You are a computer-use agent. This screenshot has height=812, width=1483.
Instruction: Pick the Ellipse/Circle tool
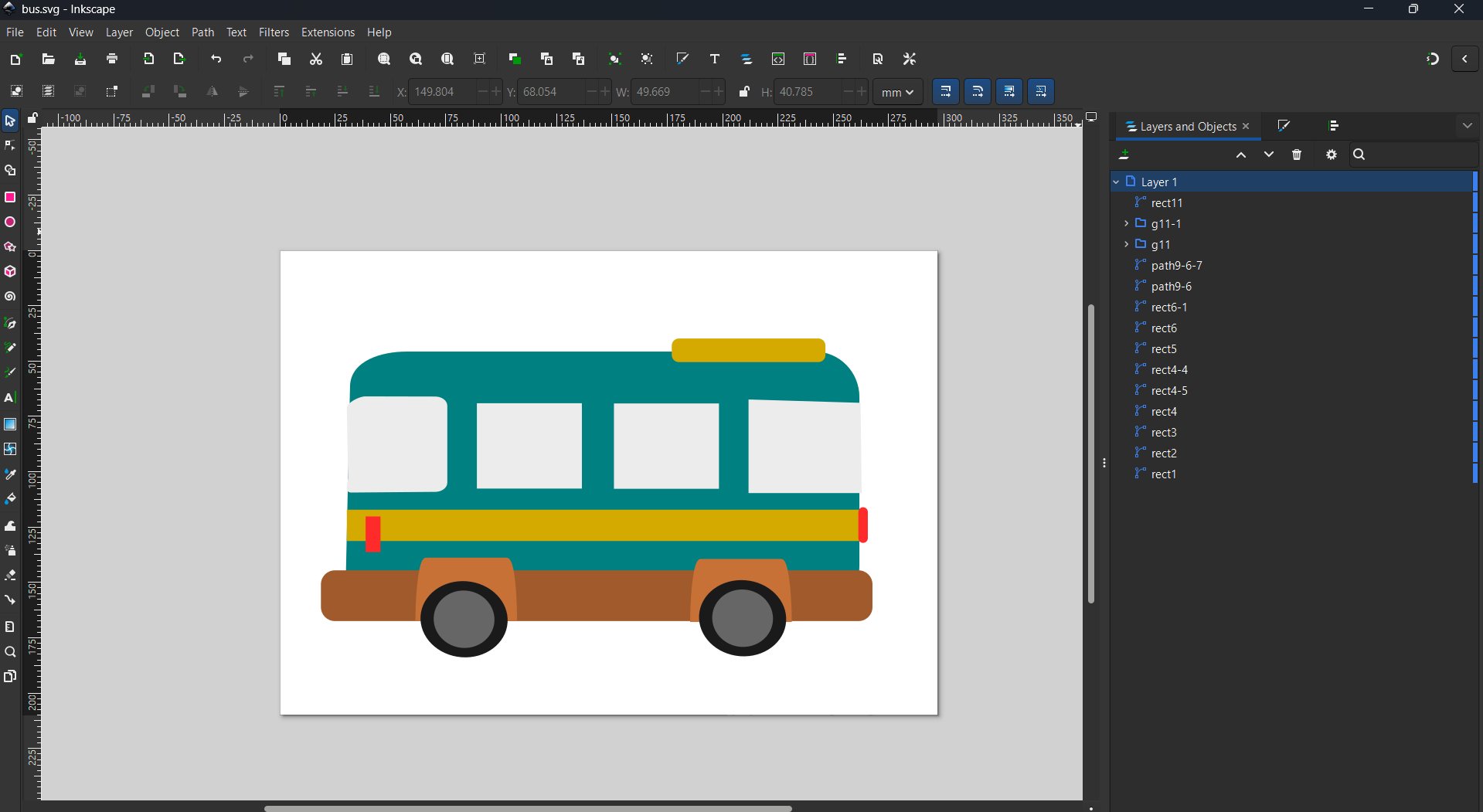[x=10, y=222]
